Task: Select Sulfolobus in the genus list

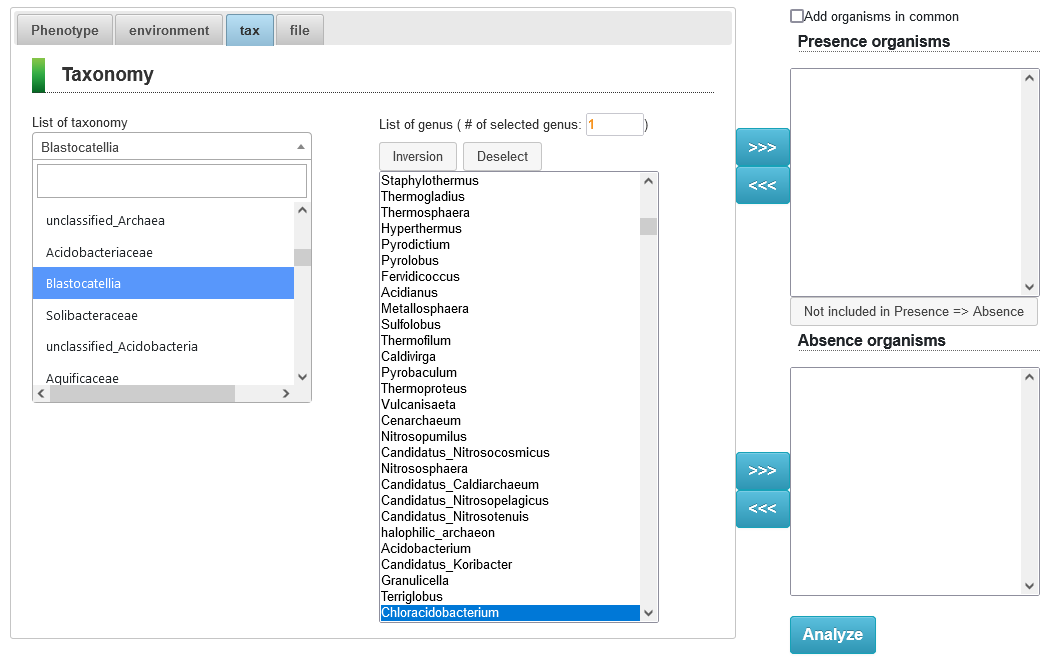Action: (411, 324)
